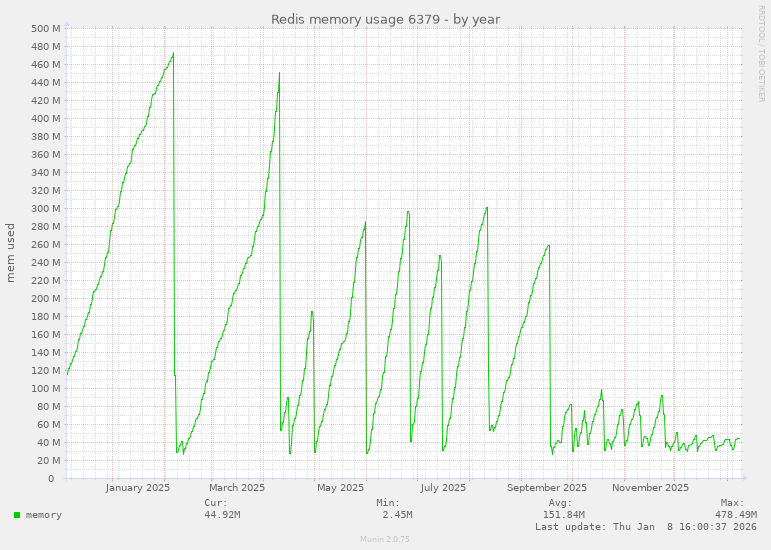Image resolution: width=771 pixels, height=550 pixels.
Task: Click the maximum value 478.49M
Action: tap(736, 515)
